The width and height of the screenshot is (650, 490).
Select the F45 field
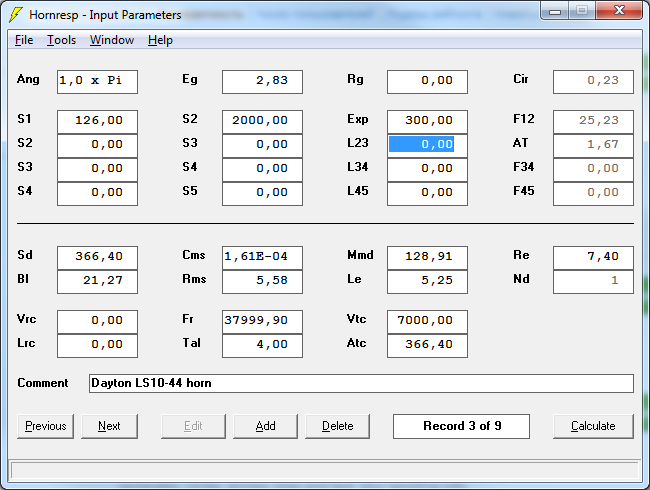[x=593, y=194]
